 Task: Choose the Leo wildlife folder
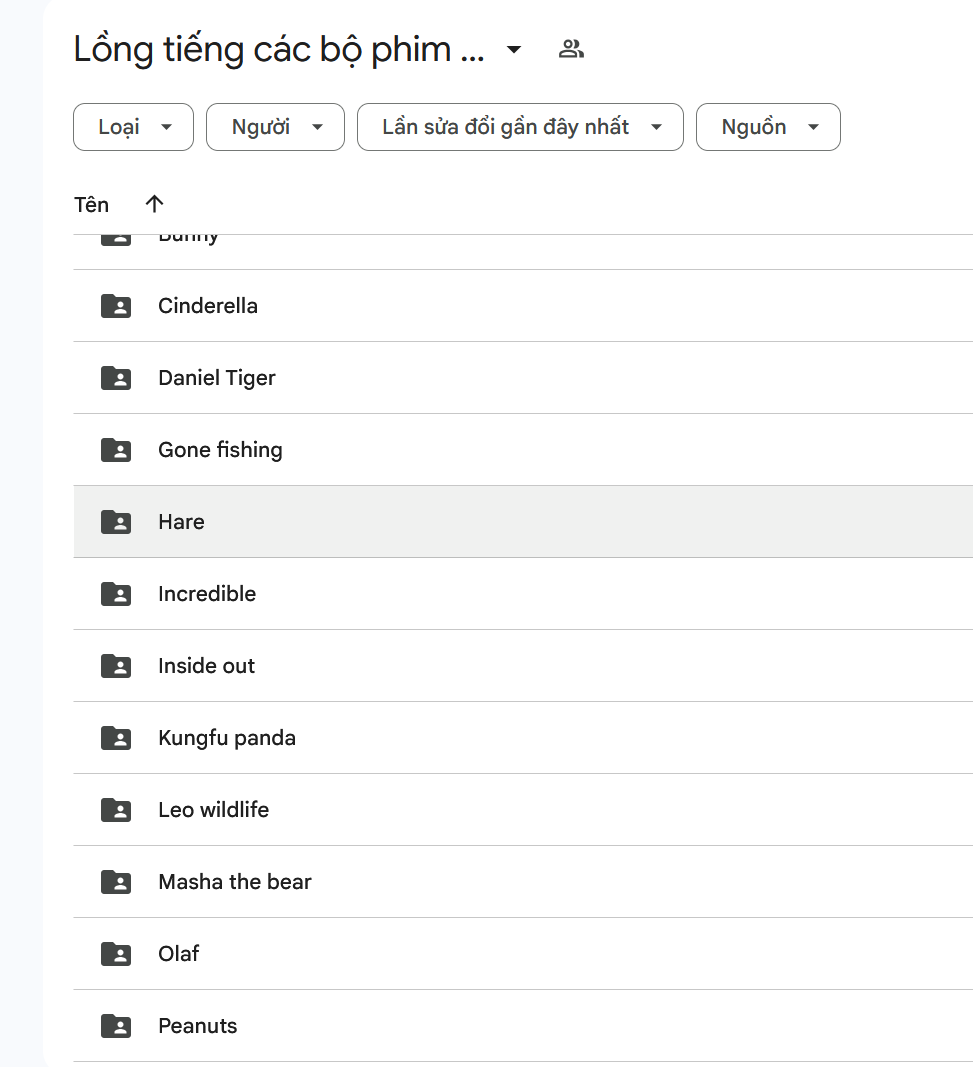tap(213, 810)
